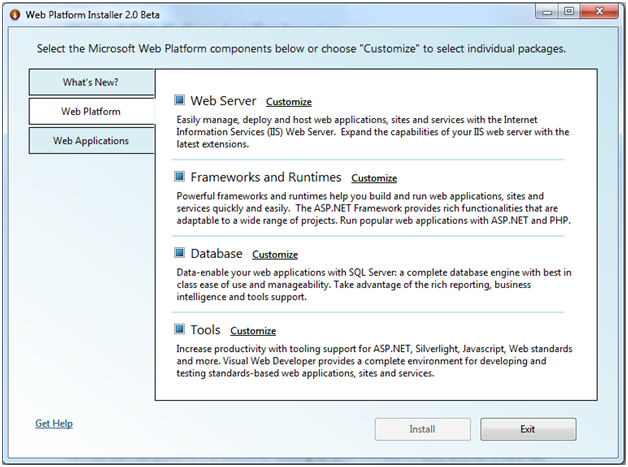Viewport: 628px width, 467px height.
Task: Click the Tools description paragraph
Action: [374, 361]
